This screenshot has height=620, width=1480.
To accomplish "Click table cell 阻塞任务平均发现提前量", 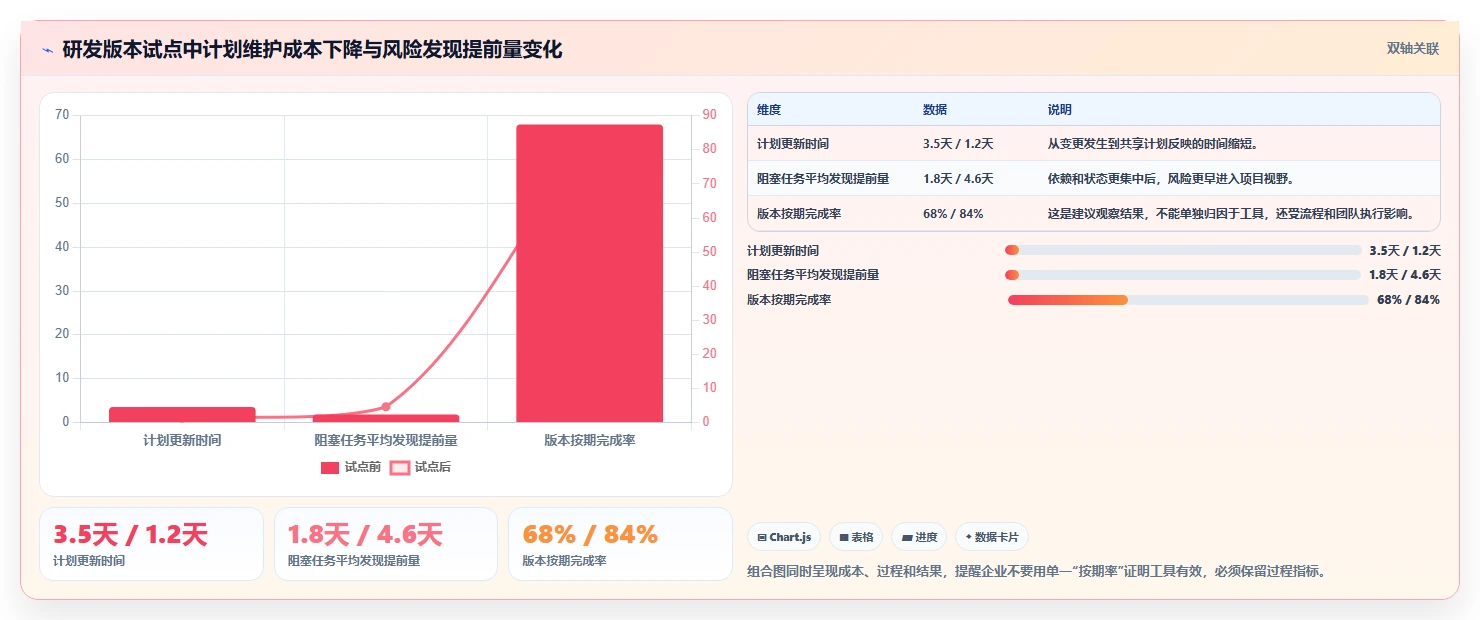I will tap(823, 179).
